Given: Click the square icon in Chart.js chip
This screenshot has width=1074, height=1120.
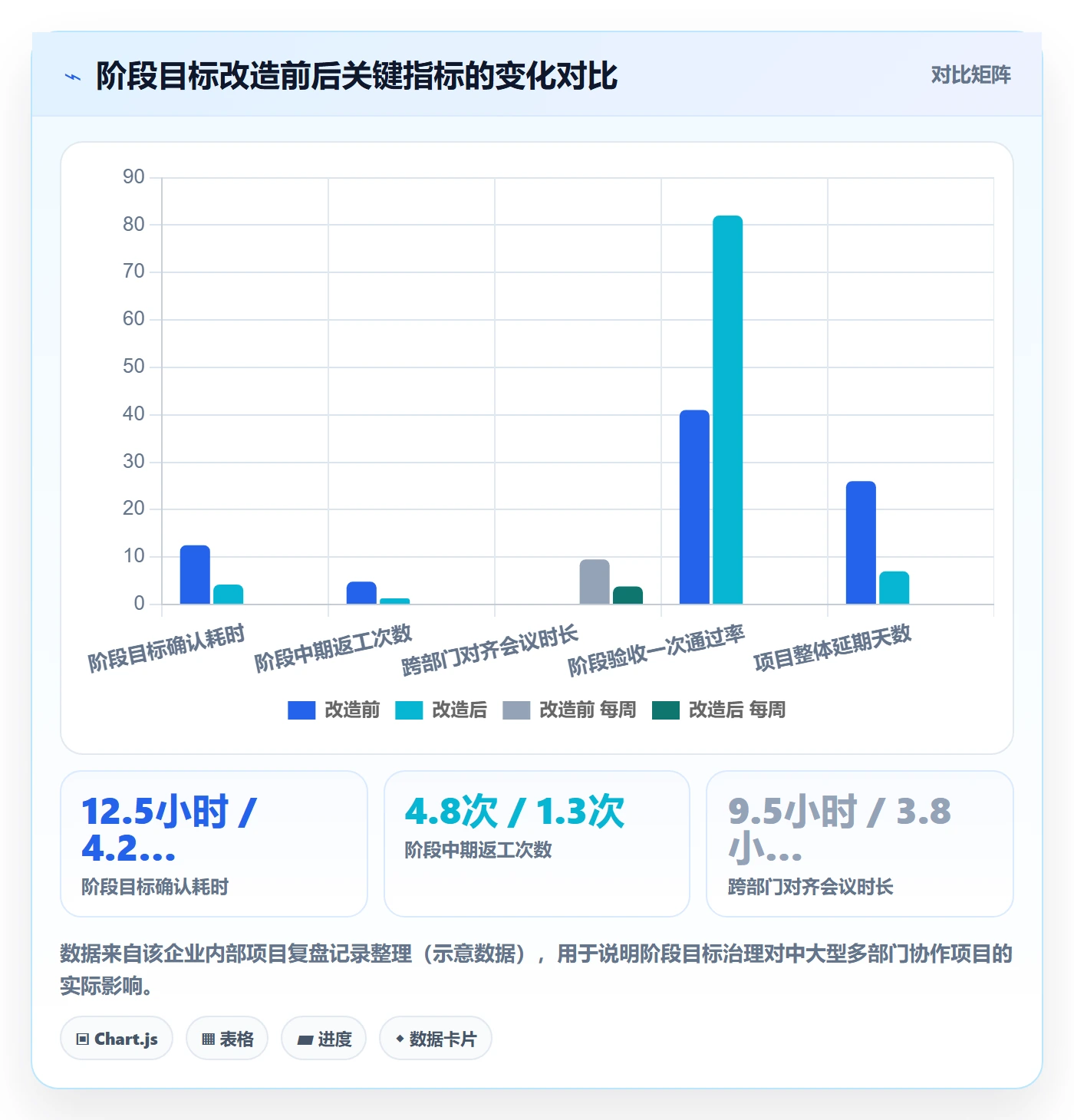Looking at the screenshot, I should coord(83,1039).
